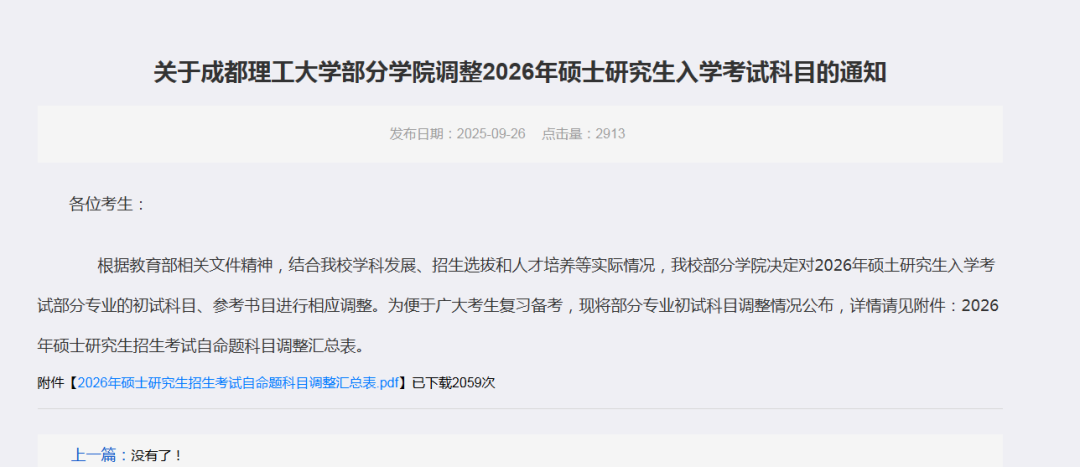1080x467 pixels.
Task: Open the 2026年硕士研究生招生考试自命题科目调整汇总表.pdf attachment
Action: tap(238, 383)
